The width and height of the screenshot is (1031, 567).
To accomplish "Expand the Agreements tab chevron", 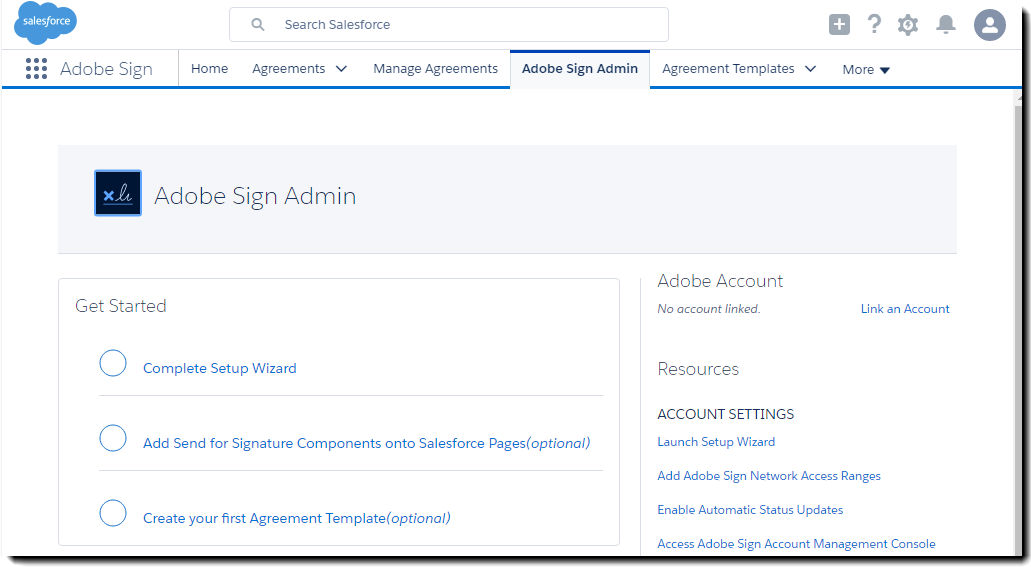I will click(341, 69).
